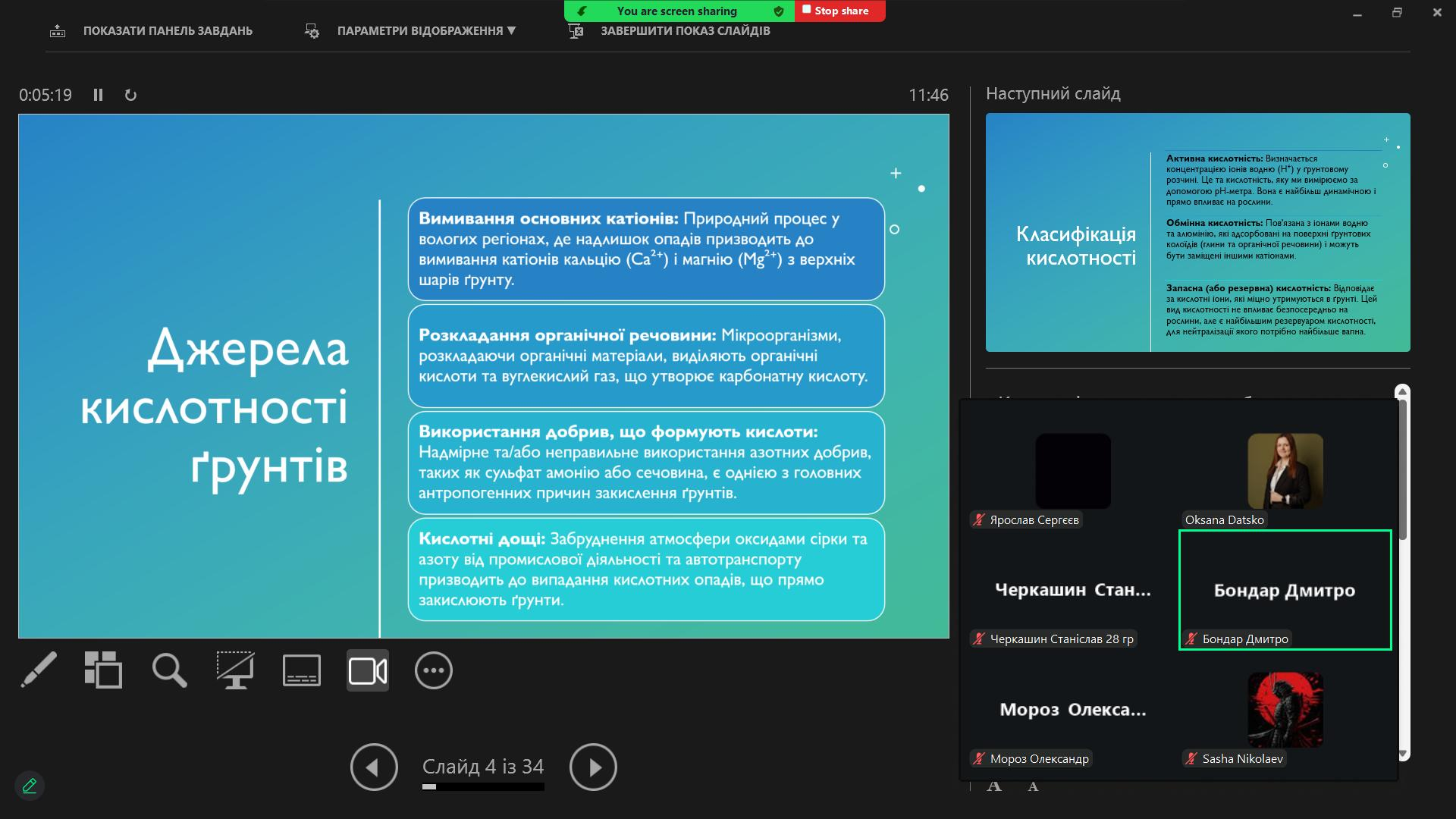Advance to the next slide arrow
Image resolution: width=1456 pixels, height=819 pixels.
[593, 767]
